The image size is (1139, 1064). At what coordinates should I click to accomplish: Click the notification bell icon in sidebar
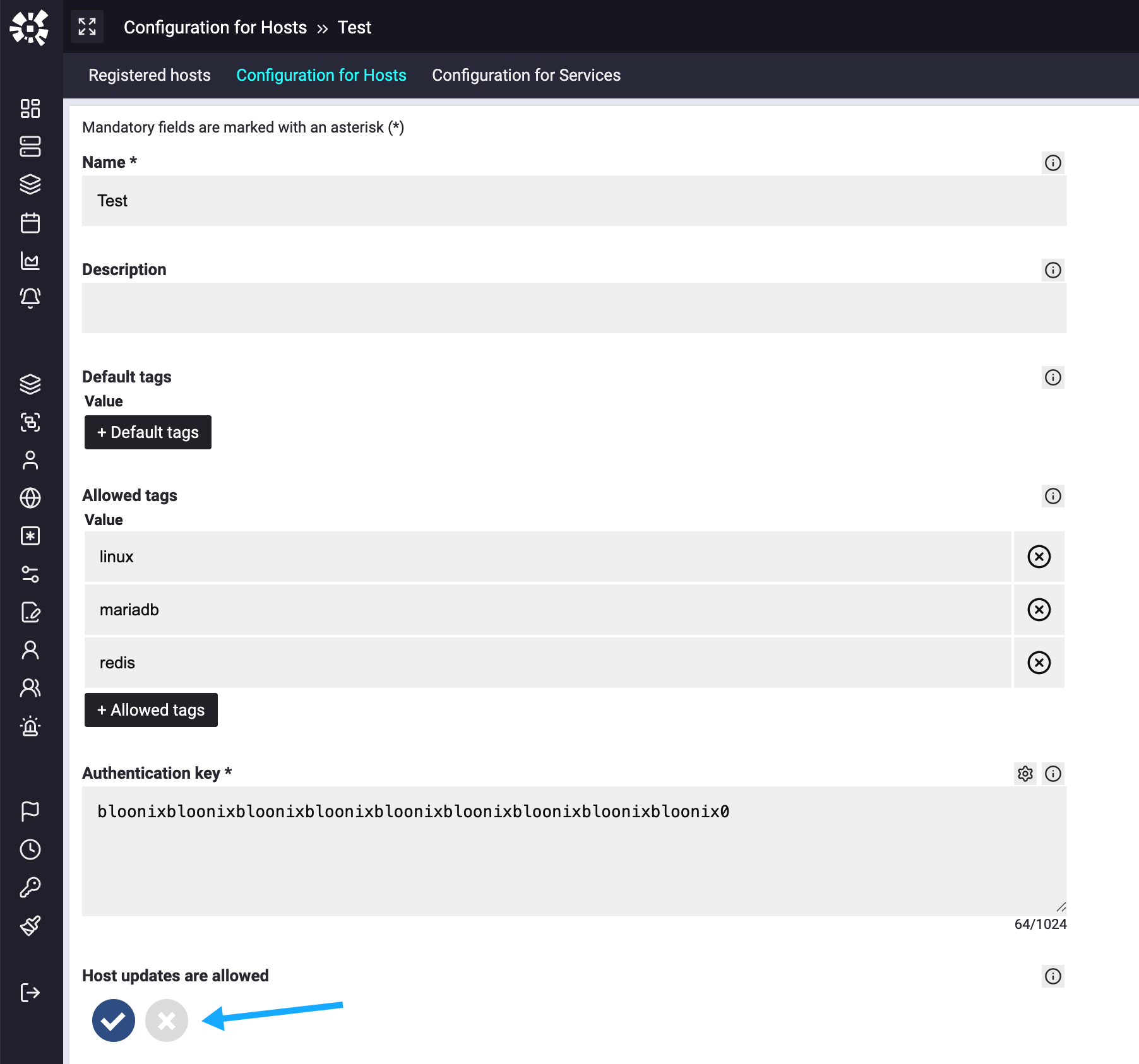pos(30,298)
